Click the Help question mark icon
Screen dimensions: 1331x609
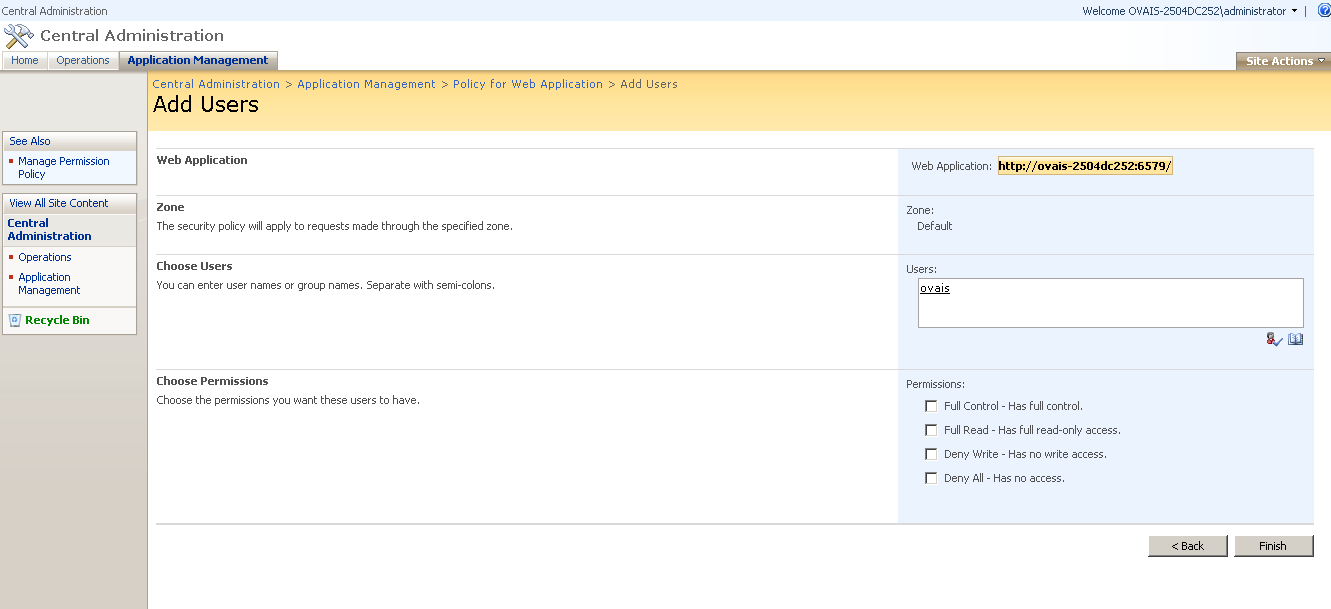pyautogui.click(x=1324, y=11)
